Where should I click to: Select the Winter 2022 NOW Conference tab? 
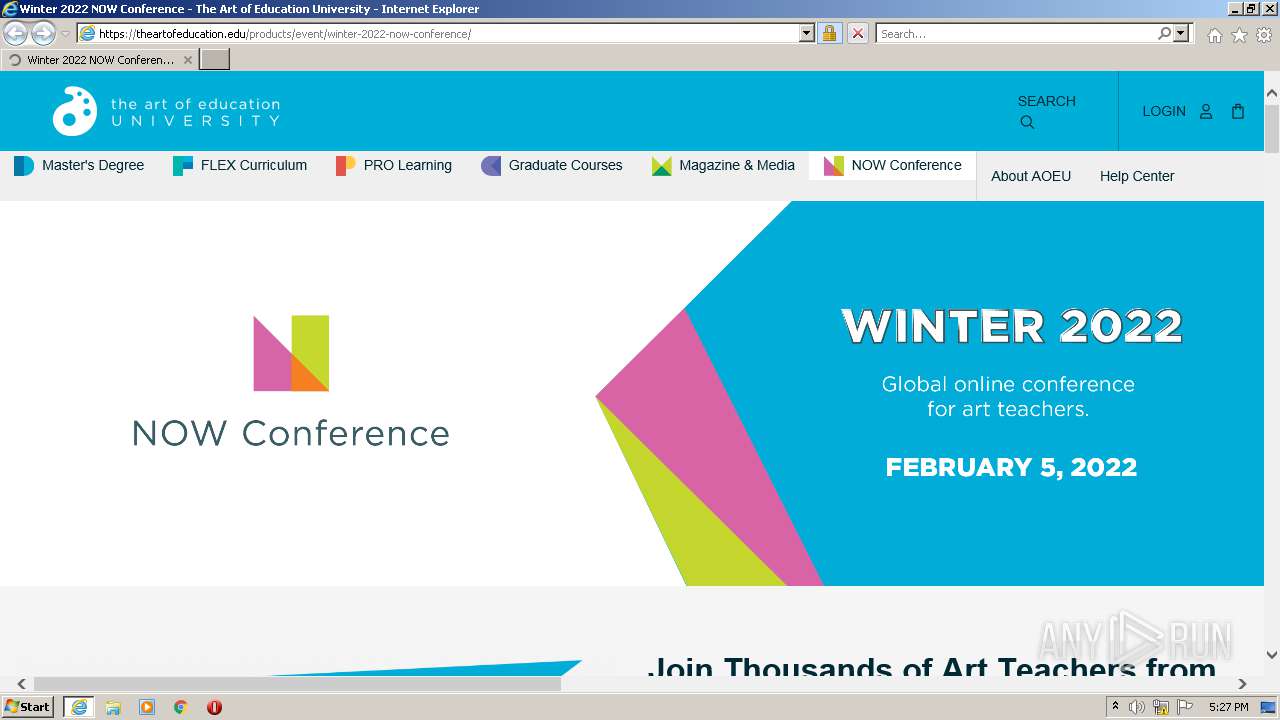99,60
